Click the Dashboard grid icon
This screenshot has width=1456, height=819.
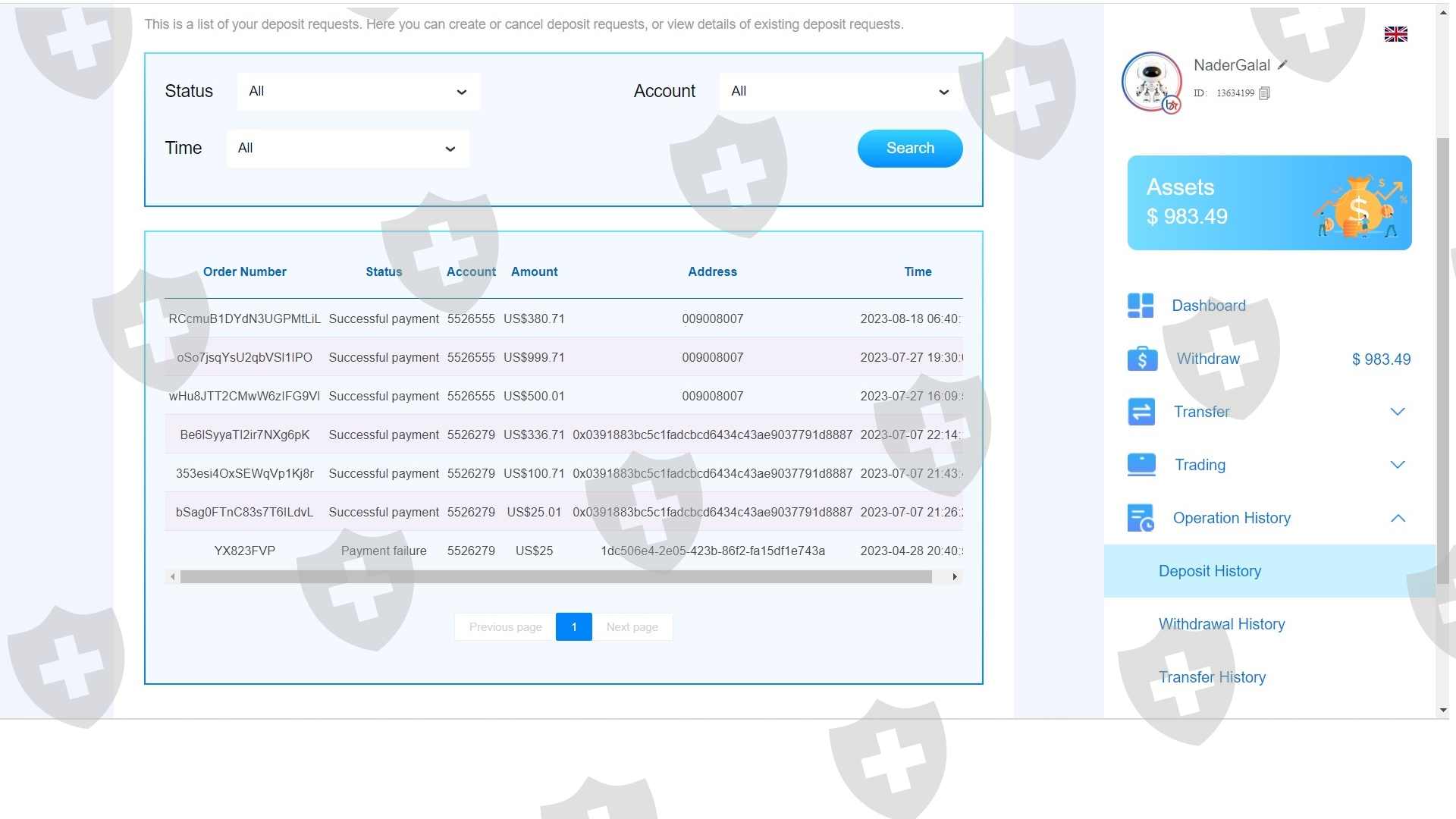(1141, 306)
